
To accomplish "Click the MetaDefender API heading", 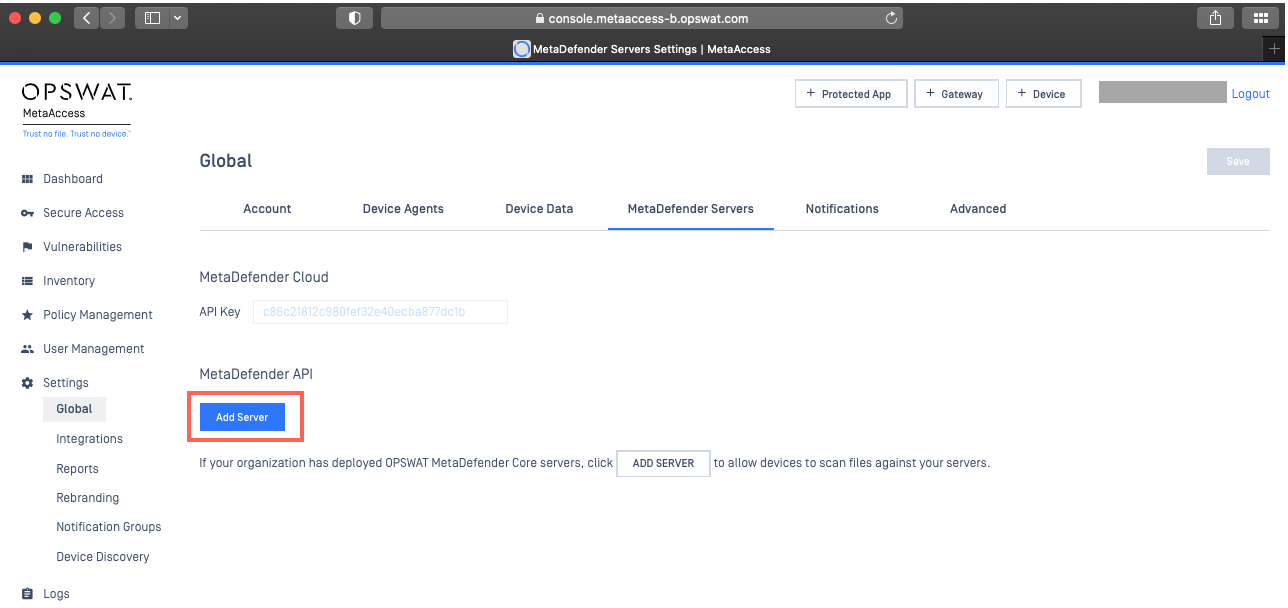I will click(256, 374).
